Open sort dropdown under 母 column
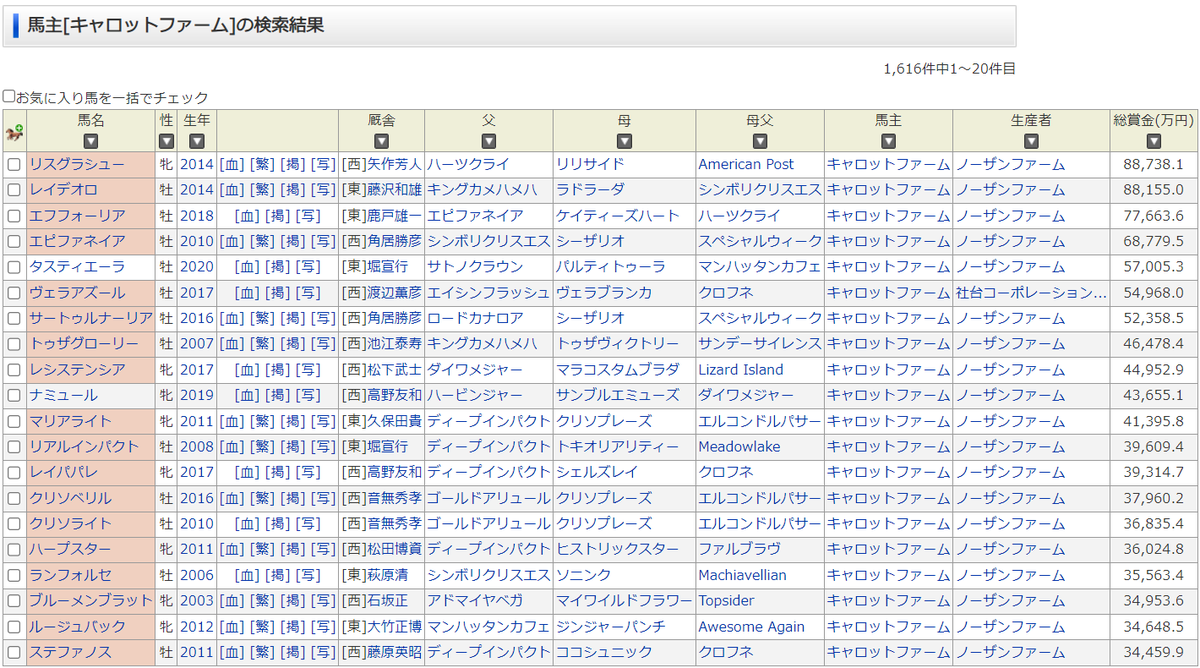This screenshot has height=668, width=1200. (x=624, y=141)
